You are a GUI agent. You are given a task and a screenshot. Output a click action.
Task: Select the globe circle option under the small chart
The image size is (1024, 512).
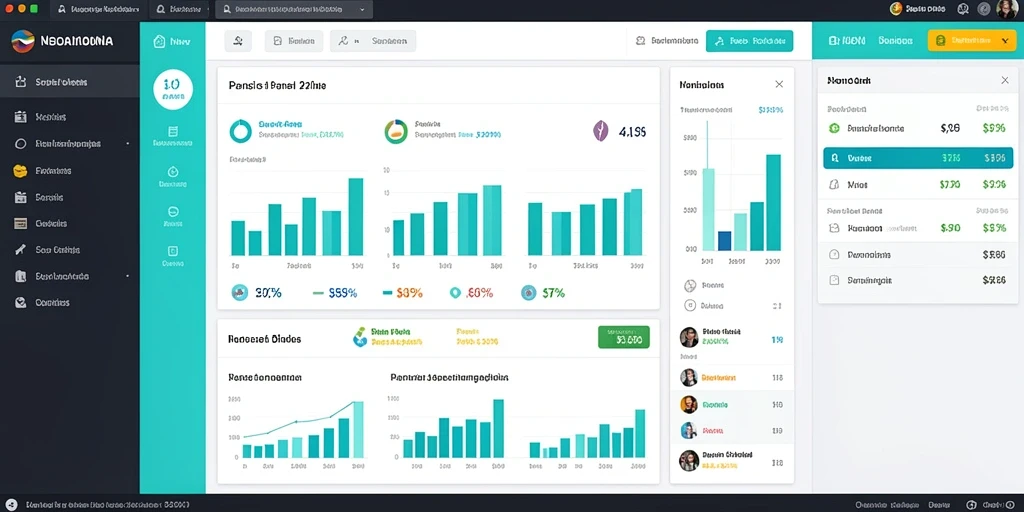[690, 285]
